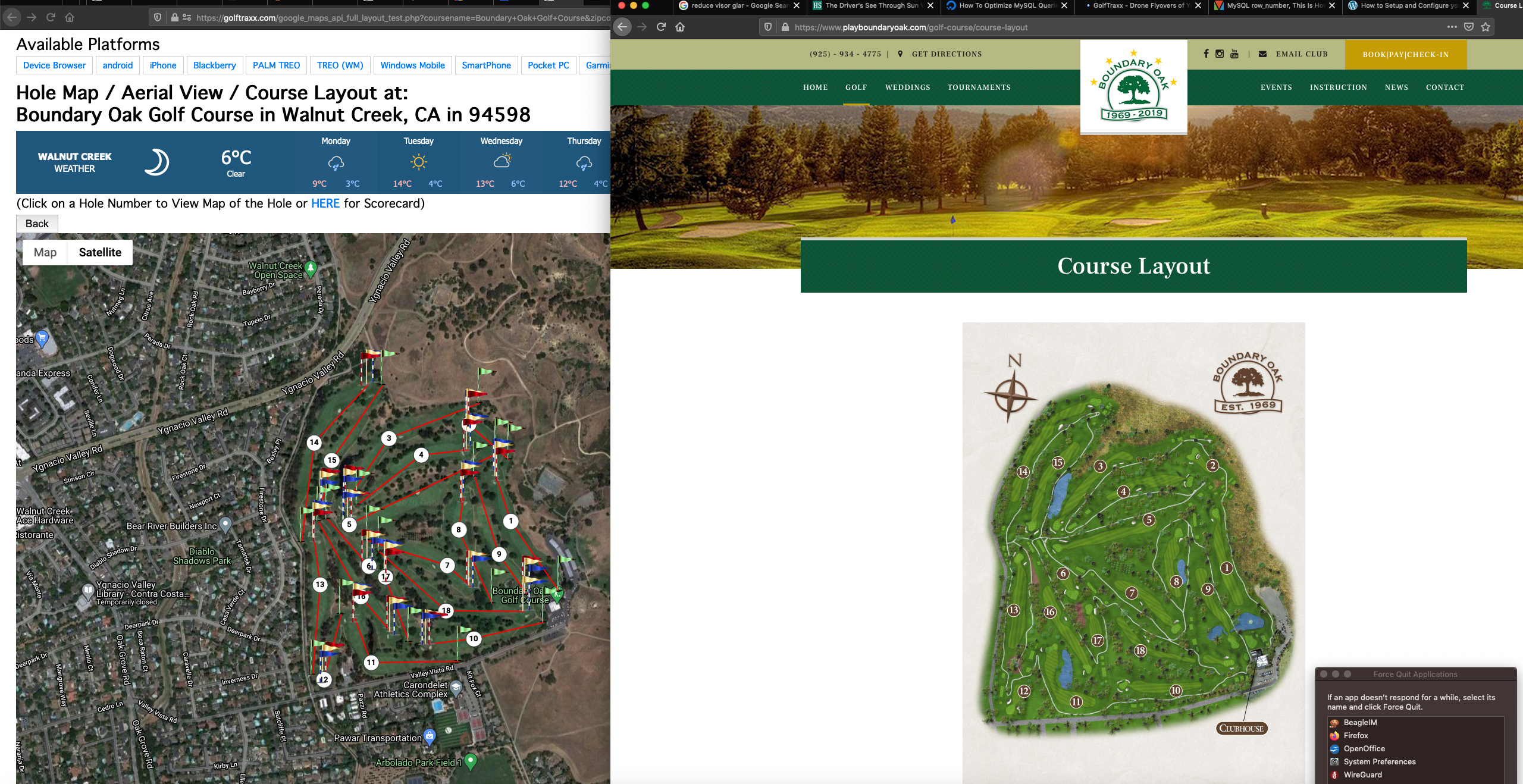Click hole 13 marker on satellite map
This screenshot has width=1523, height=784.
click(320, 584)
